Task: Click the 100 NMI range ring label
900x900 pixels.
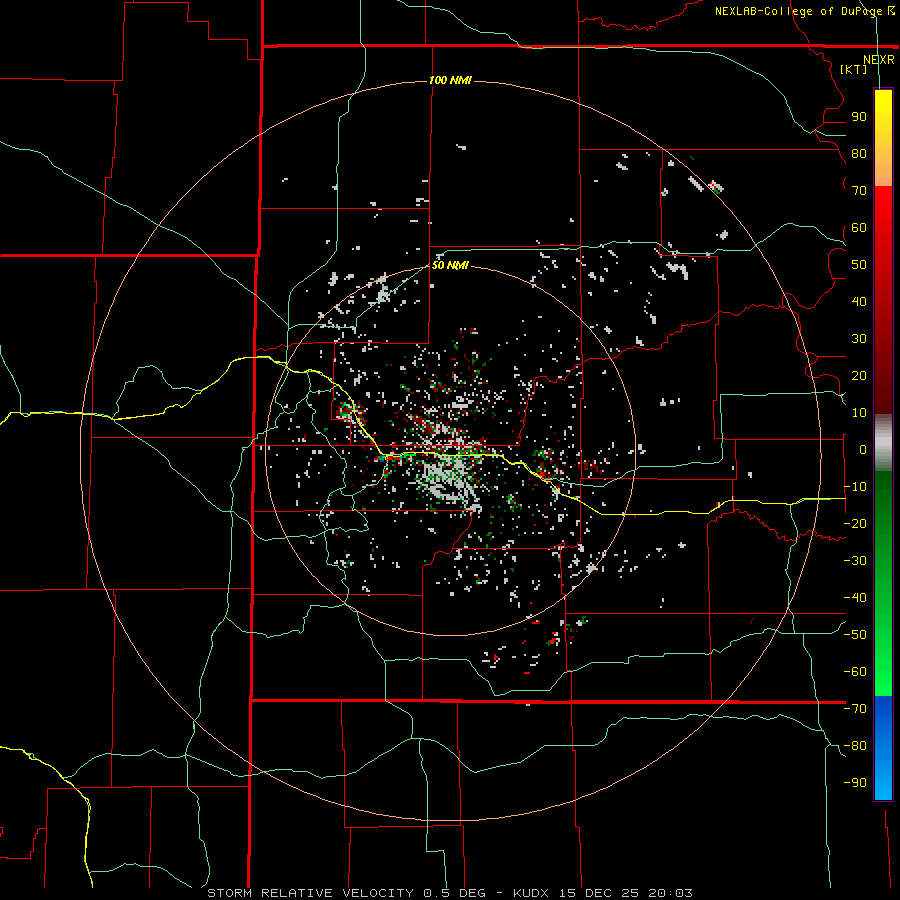Action: click(x=450, y=80)
